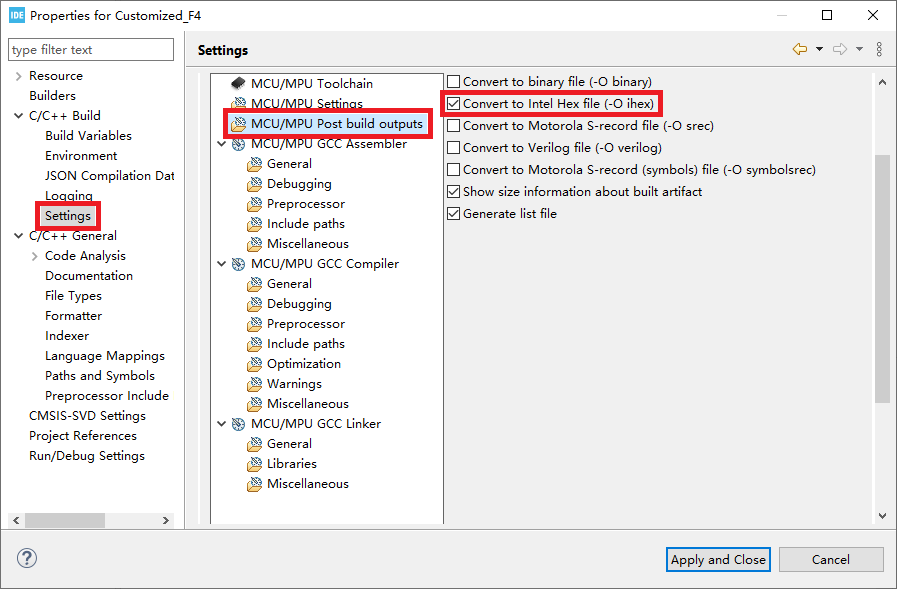
Task: Collapse the C/C++ Build tree node
Action: tap(18, 116)
